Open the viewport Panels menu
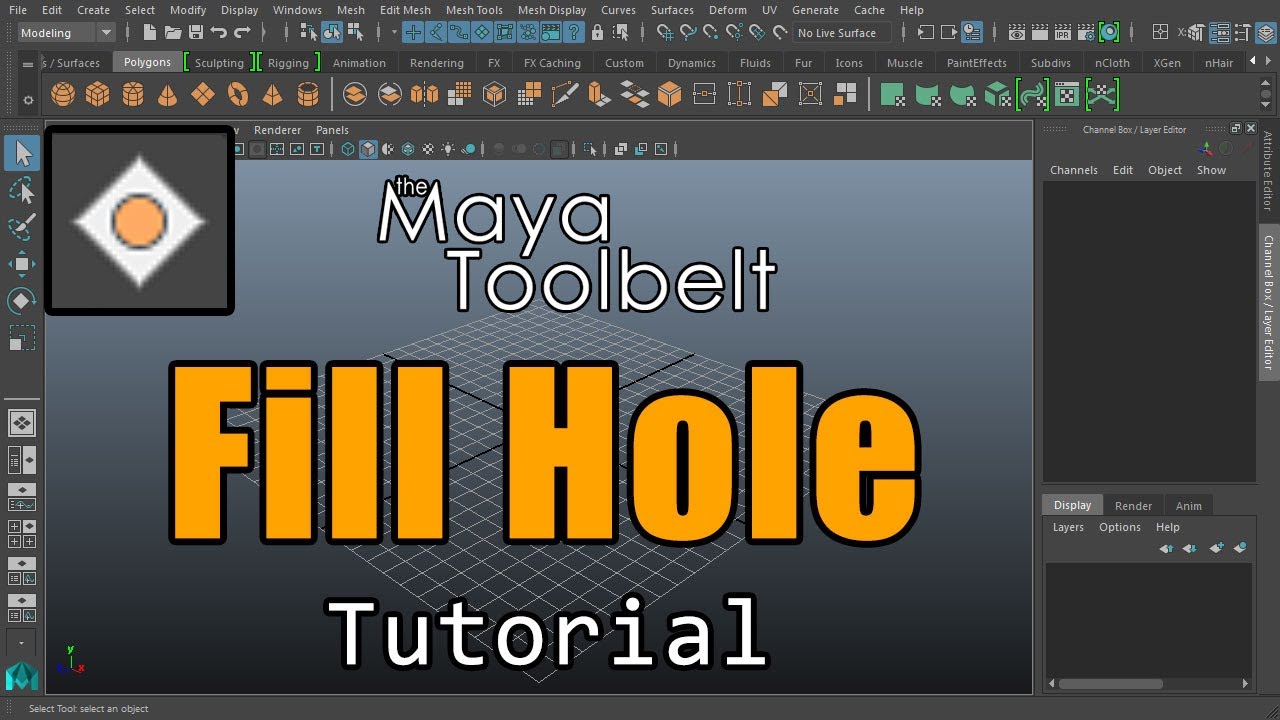This screenshot has height=720, width=1280. [x=332, y=130]
